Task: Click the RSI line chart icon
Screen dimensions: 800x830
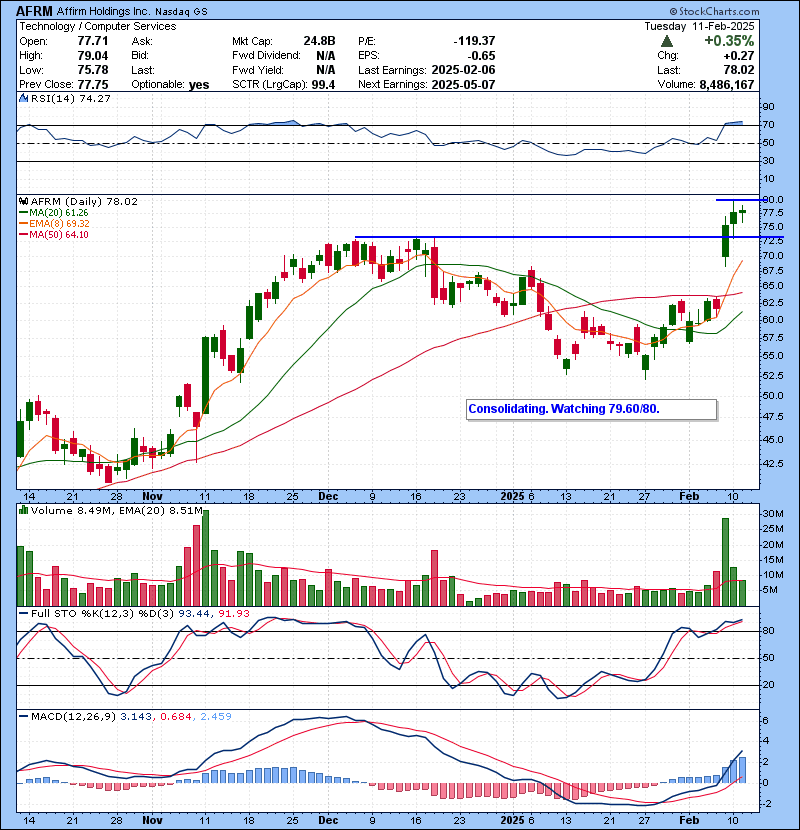Action: [23, 98]
